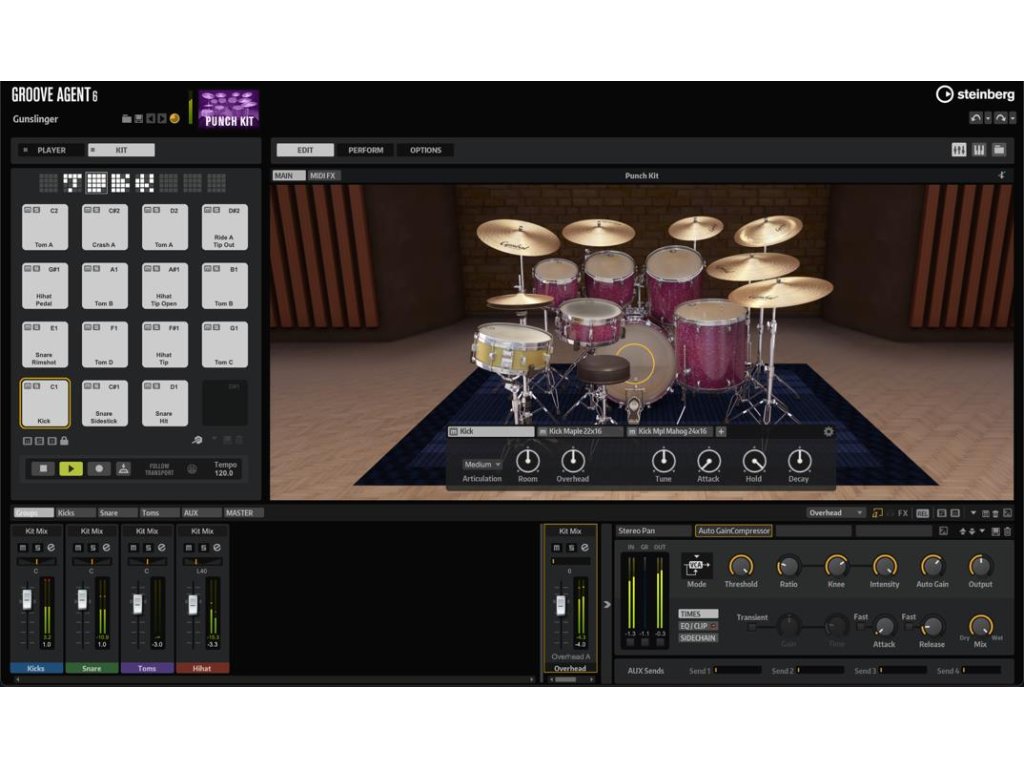This screenshot has height=768, width=1024.
Task: Click the Record button in pattern transport
Action: point(99,468)
